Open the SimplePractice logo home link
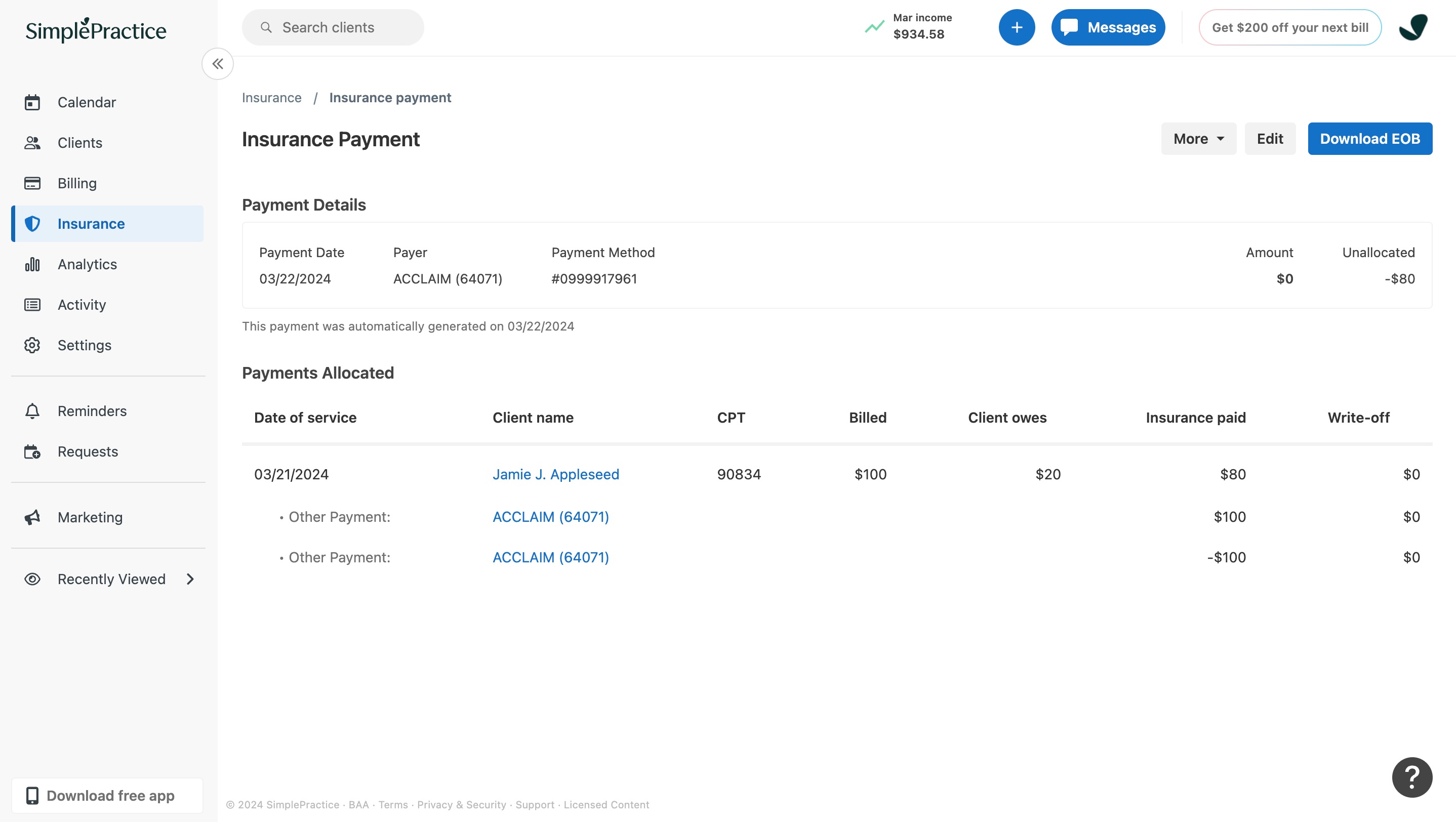1456x822 pixels. point(96,30)
